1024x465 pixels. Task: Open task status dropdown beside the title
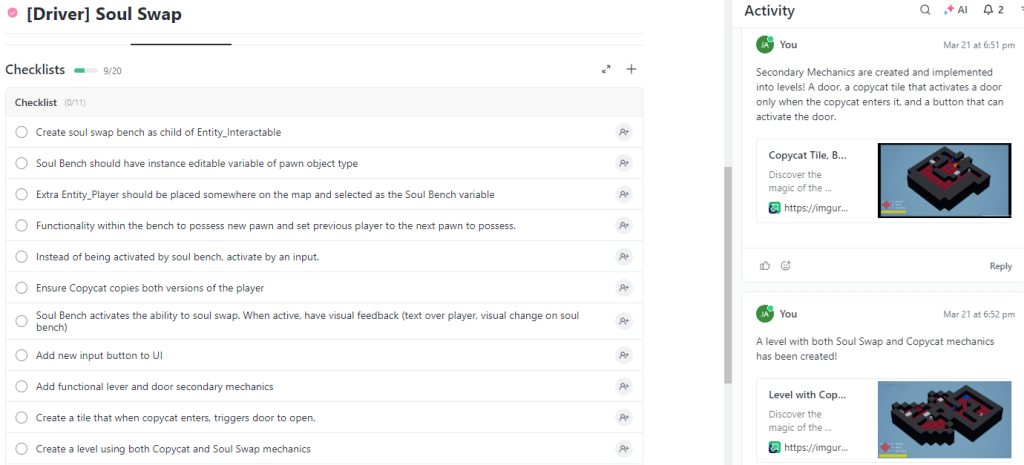12,15
